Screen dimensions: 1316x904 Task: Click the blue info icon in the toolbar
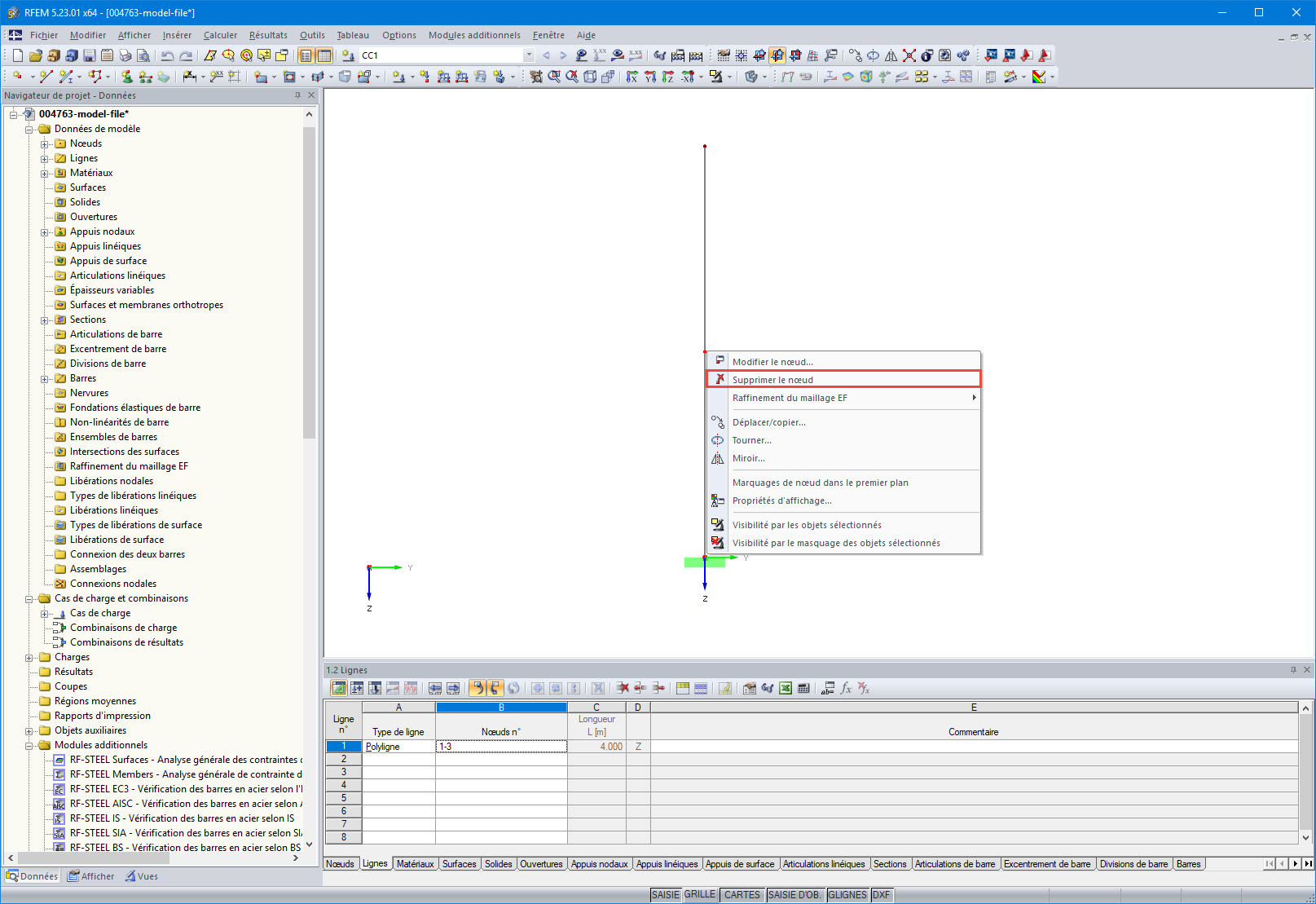[926, 55]
